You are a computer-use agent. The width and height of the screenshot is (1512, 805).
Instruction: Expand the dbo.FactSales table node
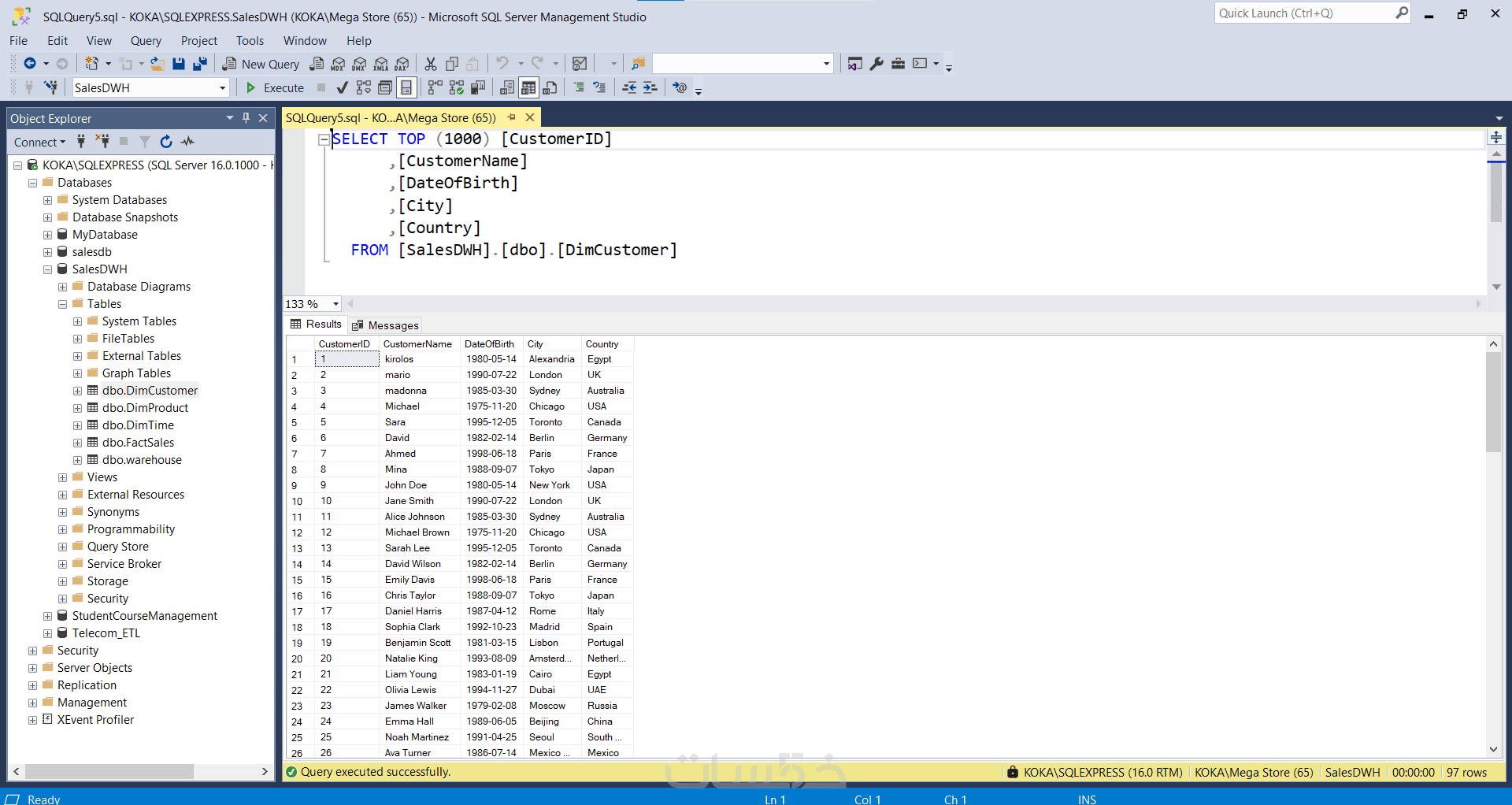click(x=77, y=443)
